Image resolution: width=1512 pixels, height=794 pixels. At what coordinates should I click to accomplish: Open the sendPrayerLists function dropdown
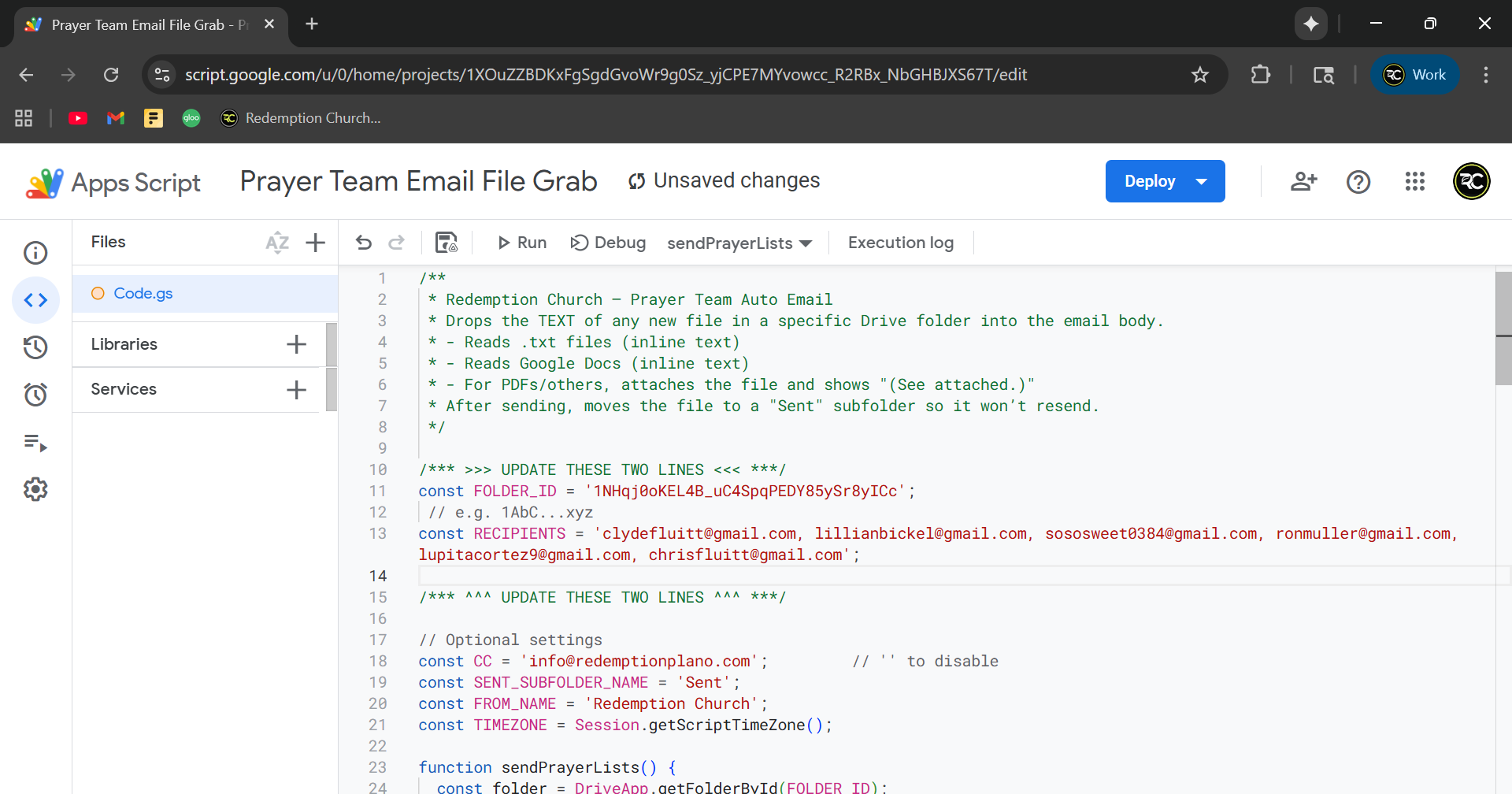click(x=739, y=243)
